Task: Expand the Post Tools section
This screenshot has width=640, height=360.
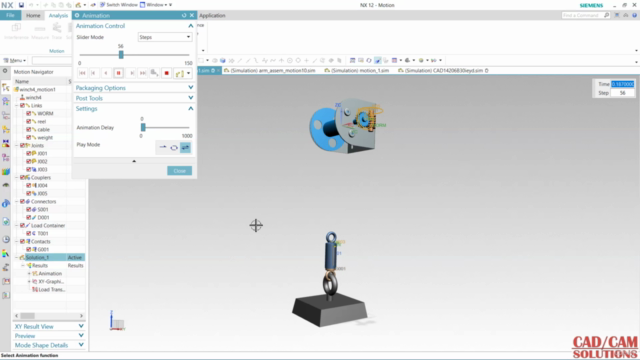Action: [191, 98]
